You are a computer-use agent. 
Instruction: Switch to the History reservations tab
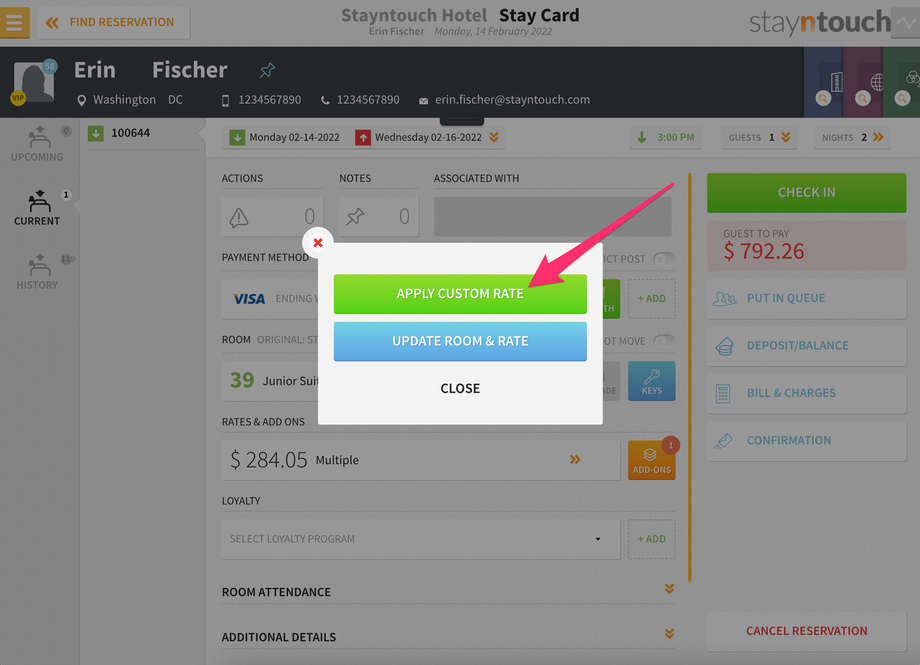(x=37, y=272)
